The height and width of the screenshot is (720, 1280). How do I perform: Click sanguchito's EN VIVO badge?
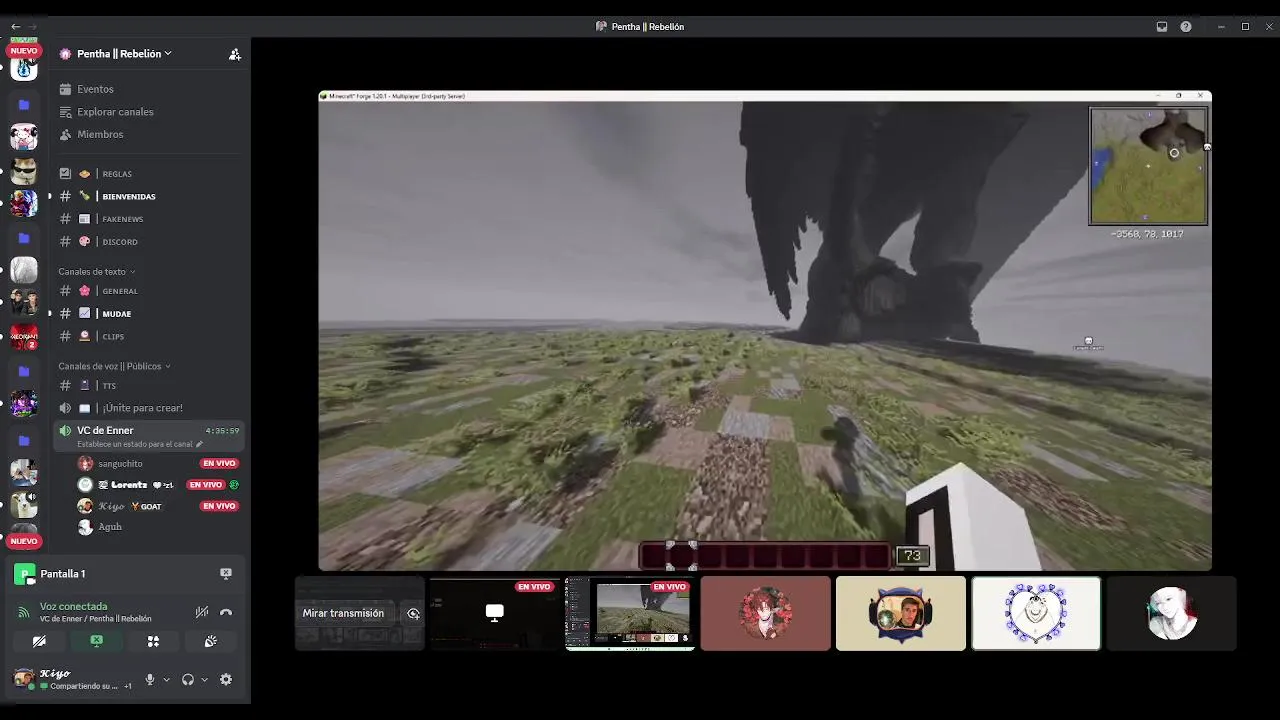[x=219, y=464]
